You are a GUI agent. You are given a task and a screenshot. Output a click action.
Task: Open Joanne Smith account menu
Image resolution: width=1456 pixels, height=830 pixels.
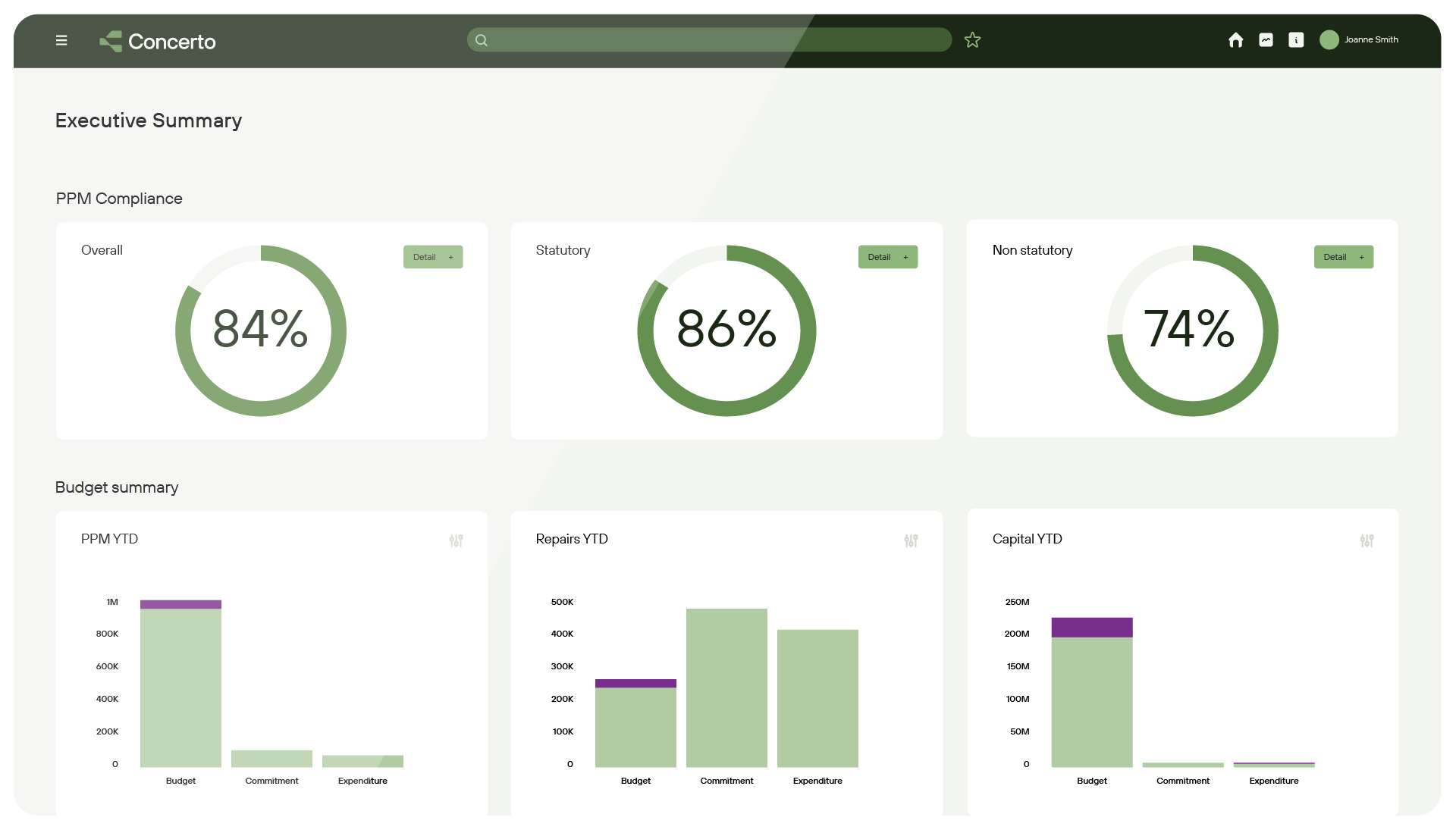pos(1371,40)
